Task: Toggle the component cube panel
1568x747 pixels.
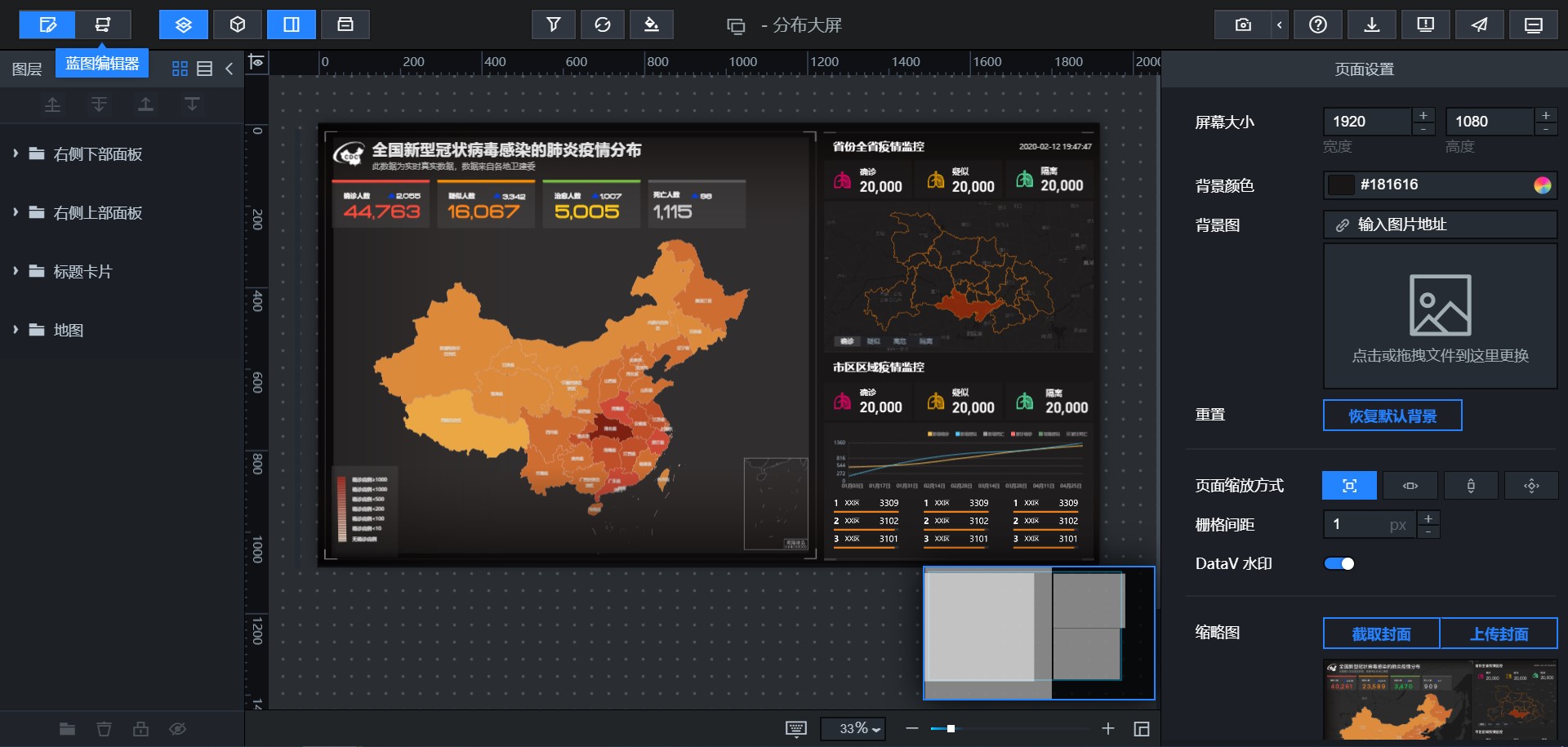Action: [238, 24]
